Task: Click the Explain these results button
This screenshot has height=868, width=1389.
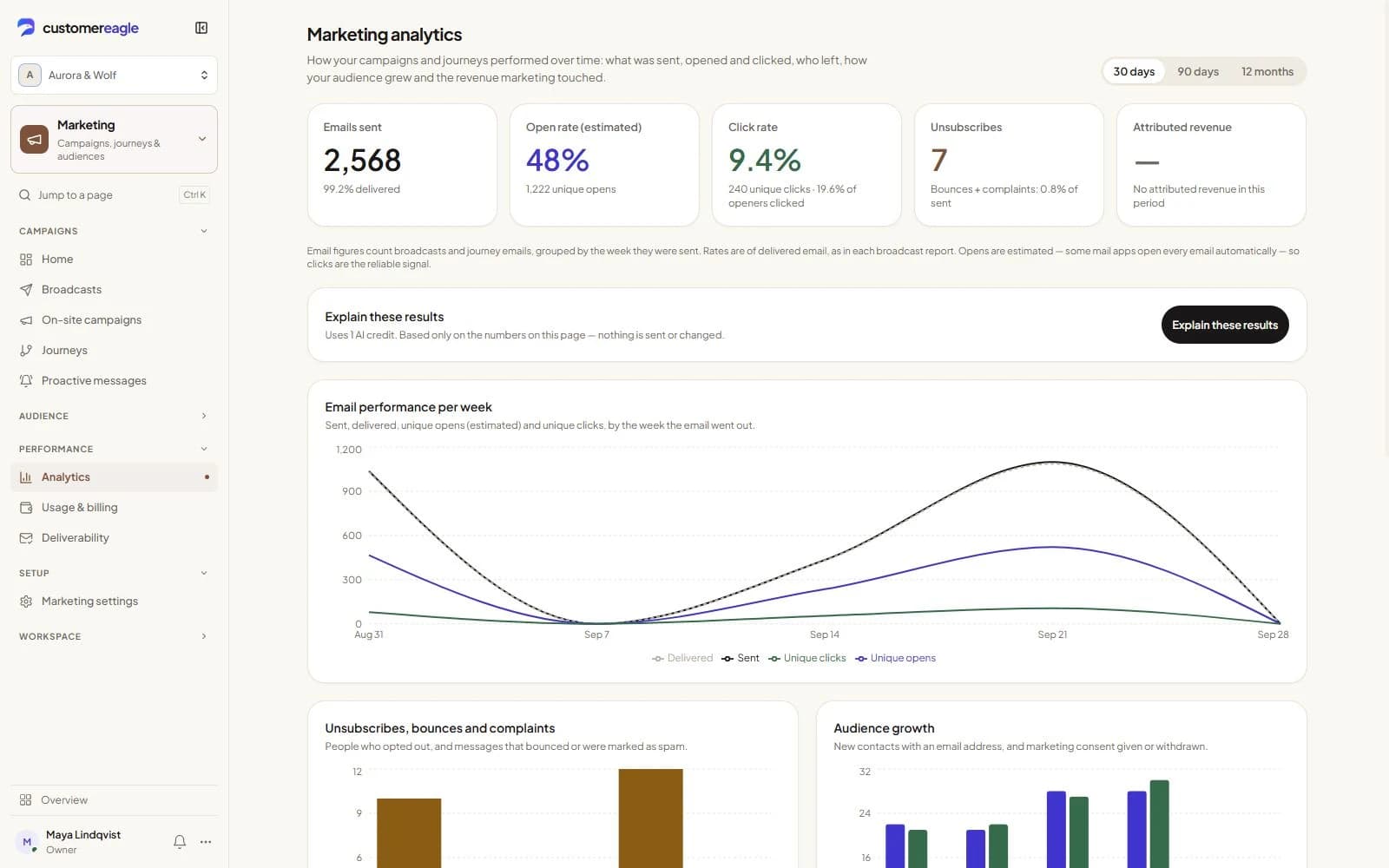Action: (x=1225, y=325)
